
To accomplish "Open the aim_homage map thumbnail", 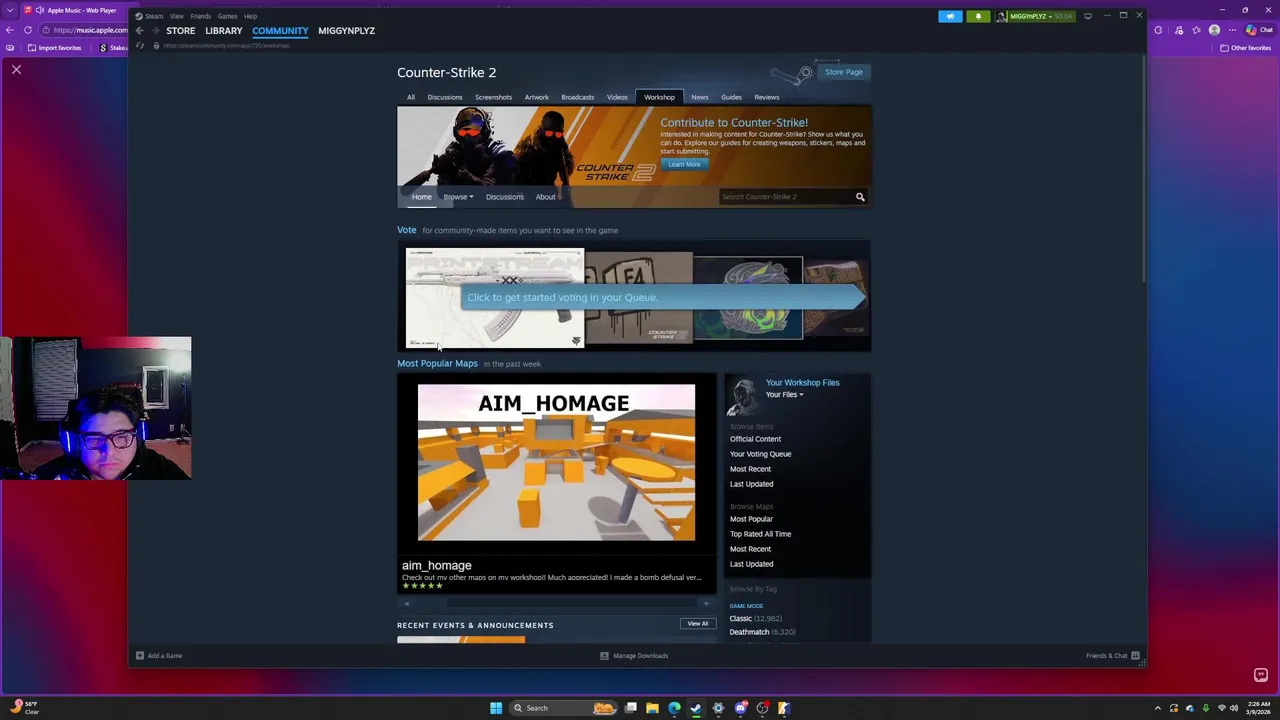I will (556, 462).
